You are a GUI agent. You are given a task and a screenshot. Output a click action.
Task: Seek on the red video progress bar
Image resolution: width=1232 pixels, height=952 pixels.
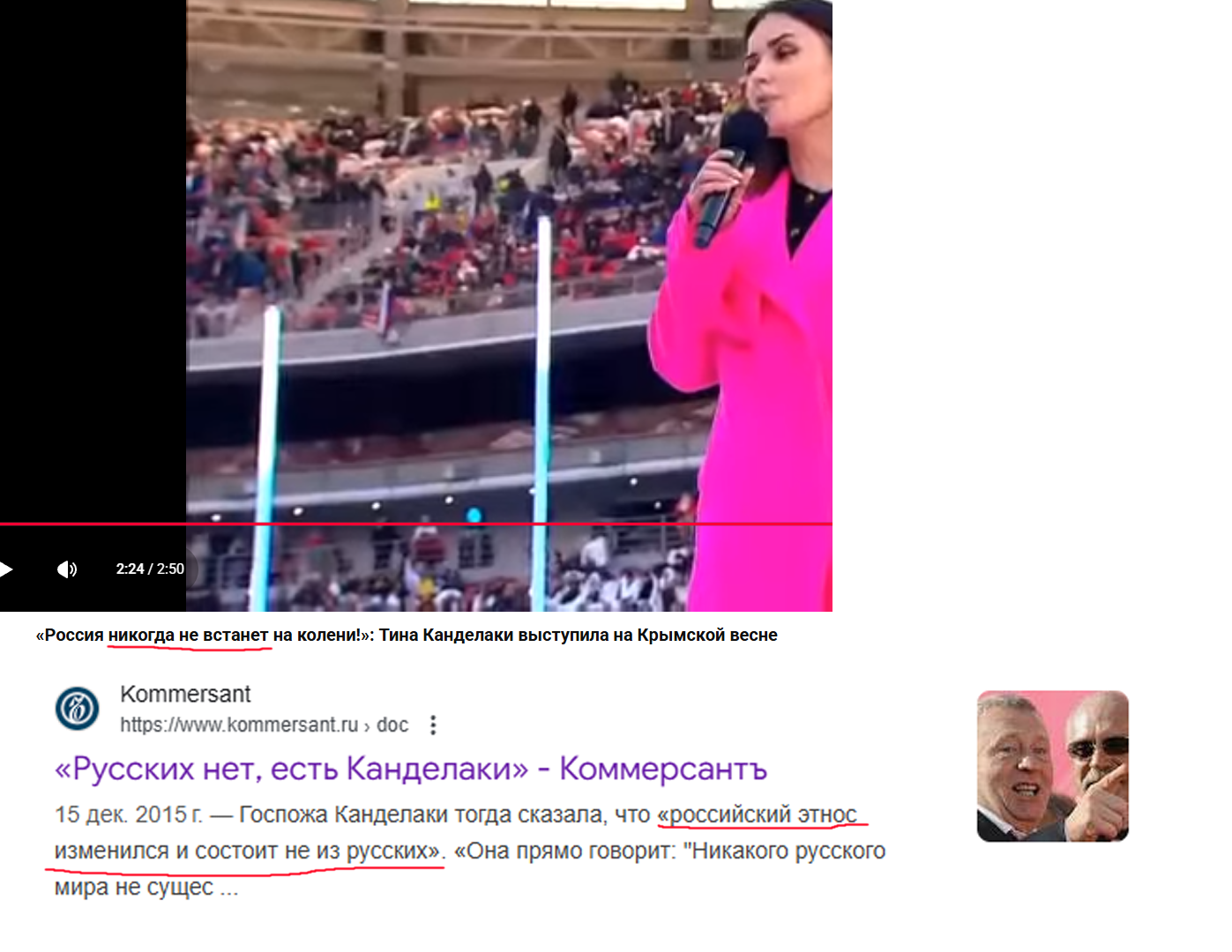[416, 524]
